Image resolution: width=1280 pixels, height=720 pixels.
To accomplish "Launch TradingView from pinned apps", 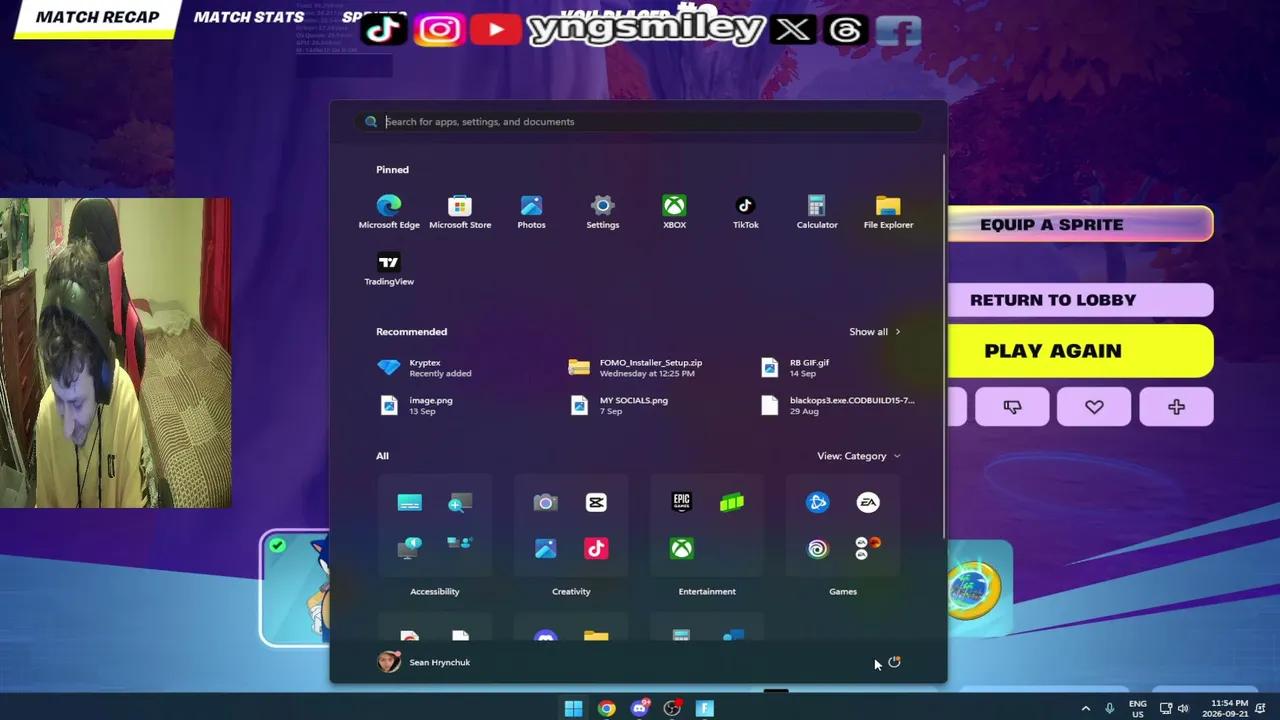I will (x=389, y=269).
